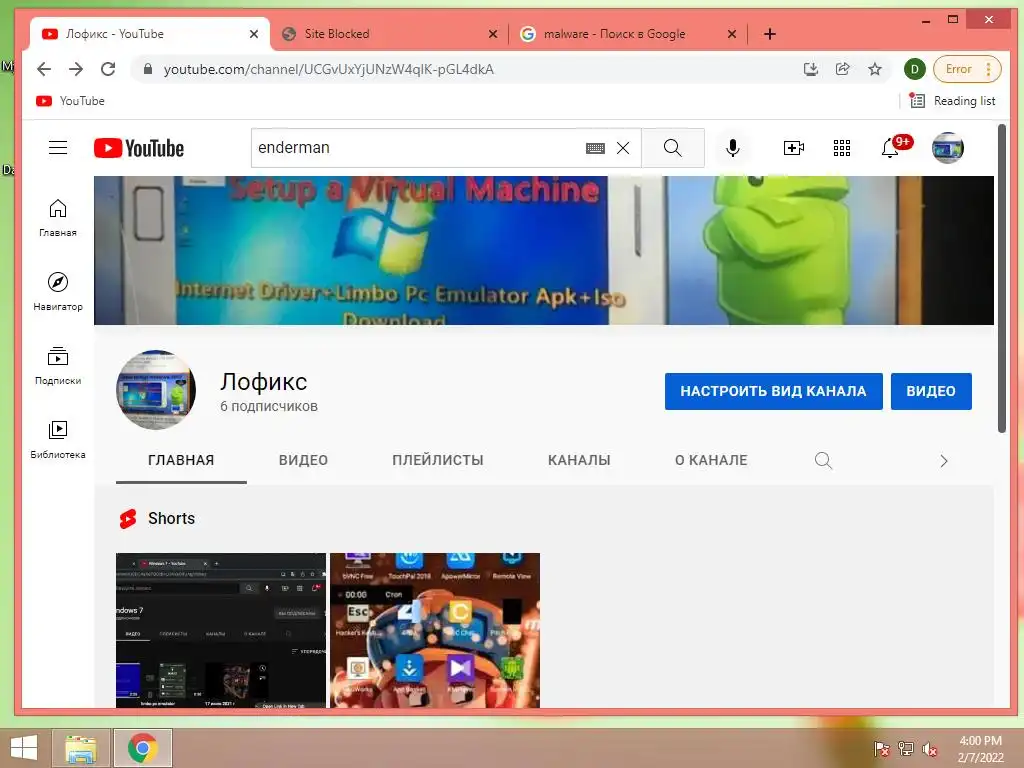Image resolution: width=1024 pixels, height=768 pixels.
Task: Open the YouTube bookmark in bookmarks bar
Action: click(70, 101)
